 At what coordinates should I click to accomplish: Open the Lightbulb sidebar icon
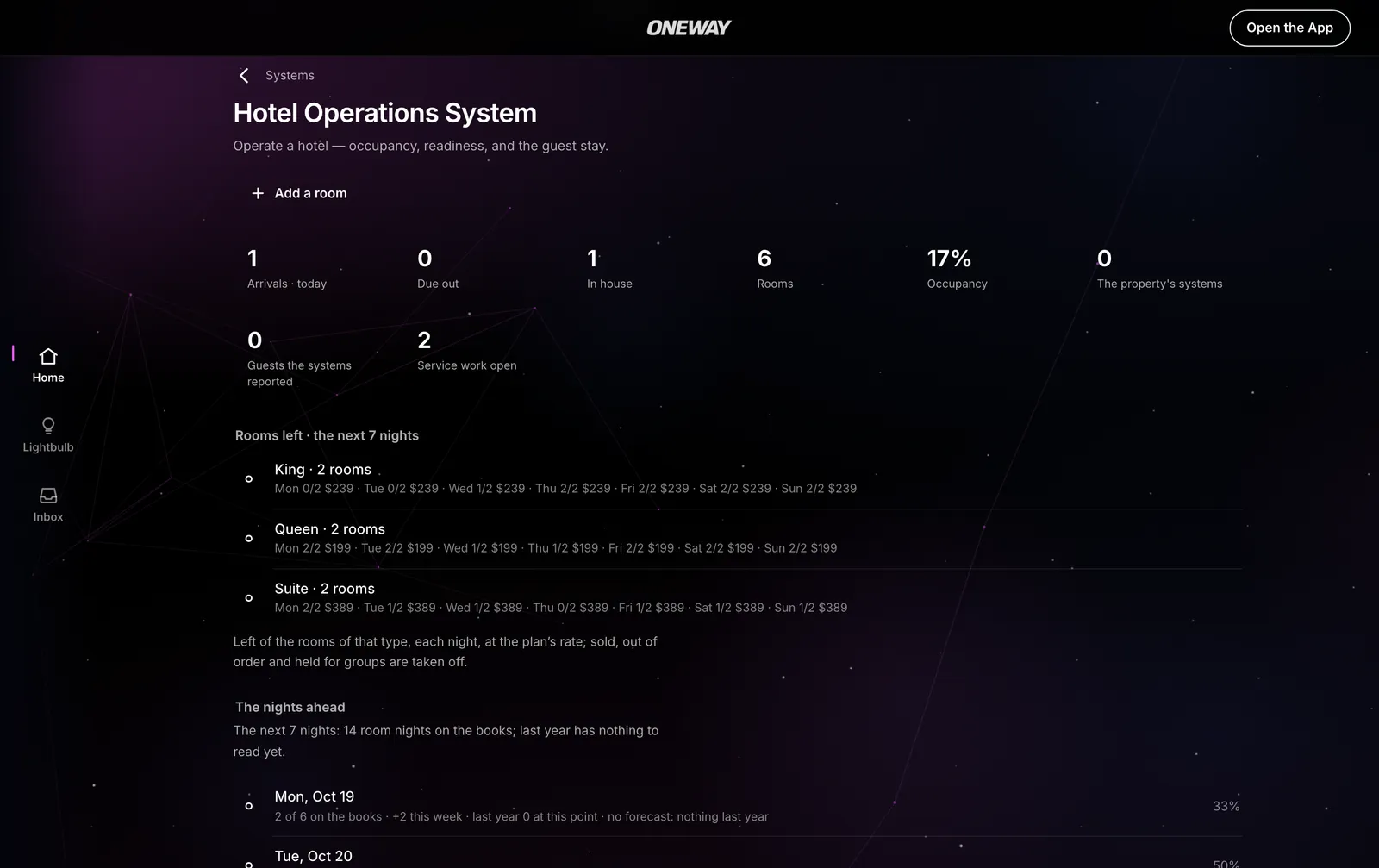tap(48, 435)
